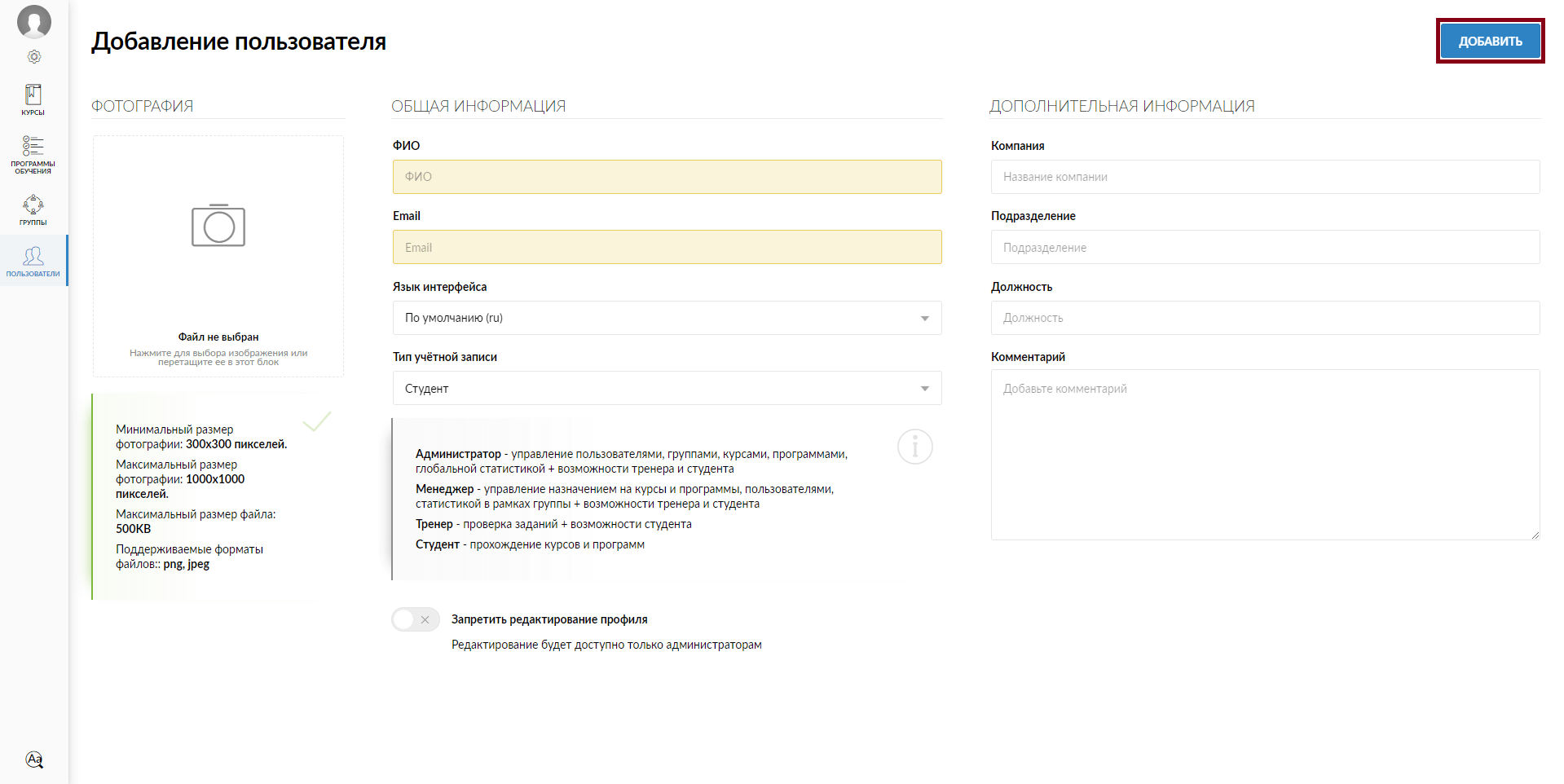Focus the Email input field
This screenshot has width=1564, height=784.
[667, 248]
